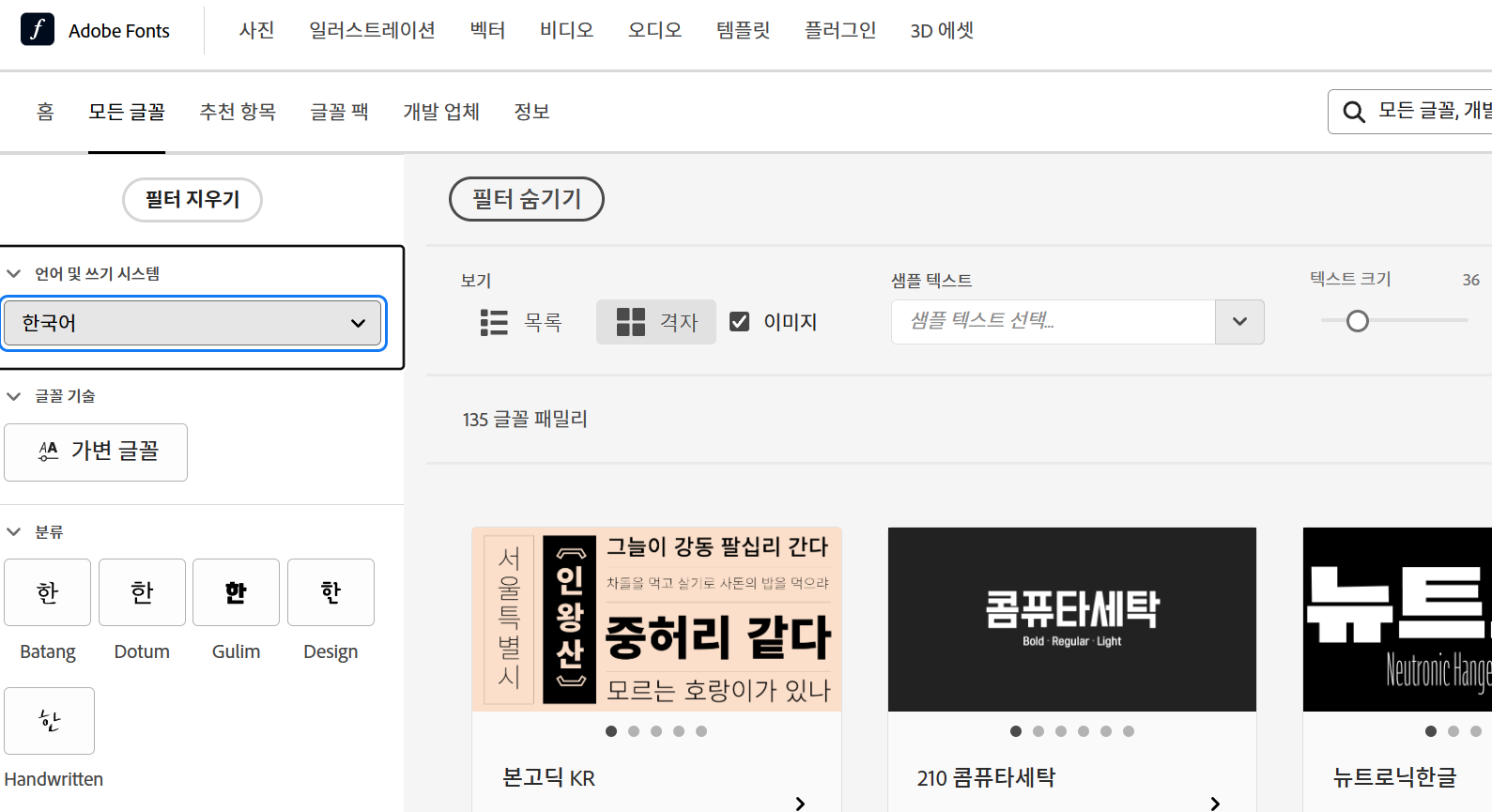Click the text size slider handle
The height and width of the screenshot is (812, 1492).
(x=1358, y=321)
